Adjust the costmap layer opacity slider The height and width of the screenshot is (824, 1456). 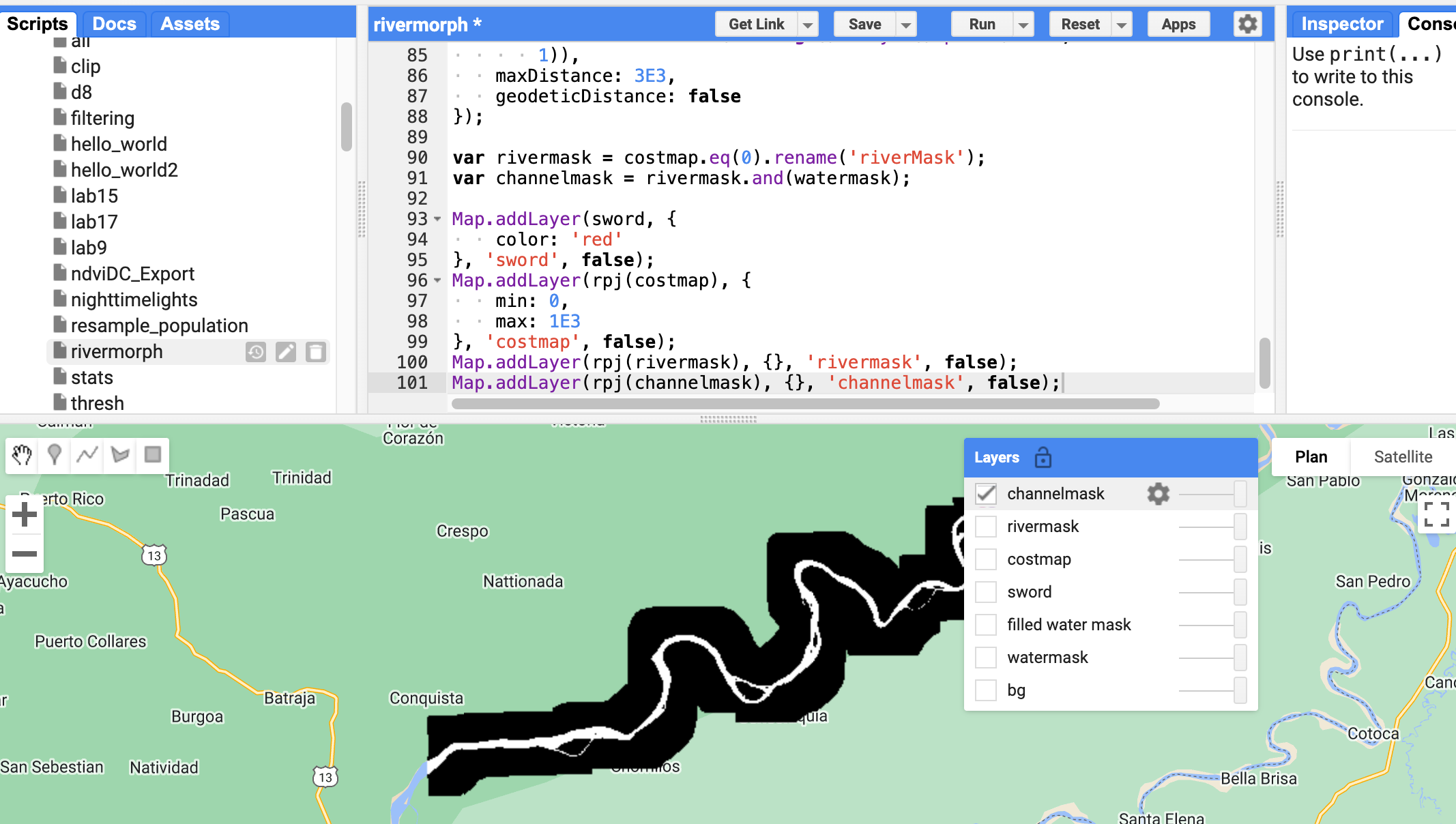coord(1239,559)
